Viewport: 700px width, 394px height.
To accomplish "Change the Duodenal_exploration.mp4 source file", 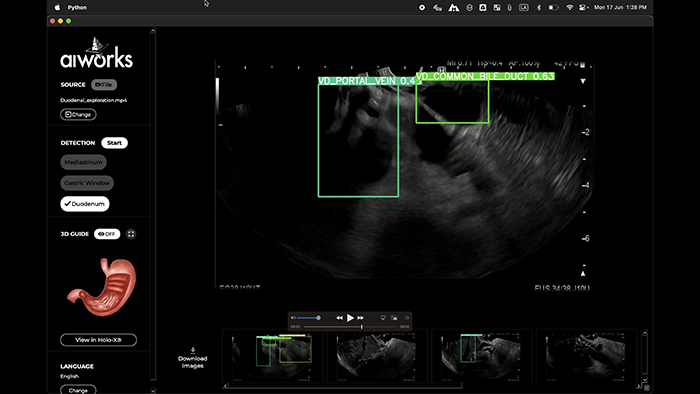I will coord(78,114).
